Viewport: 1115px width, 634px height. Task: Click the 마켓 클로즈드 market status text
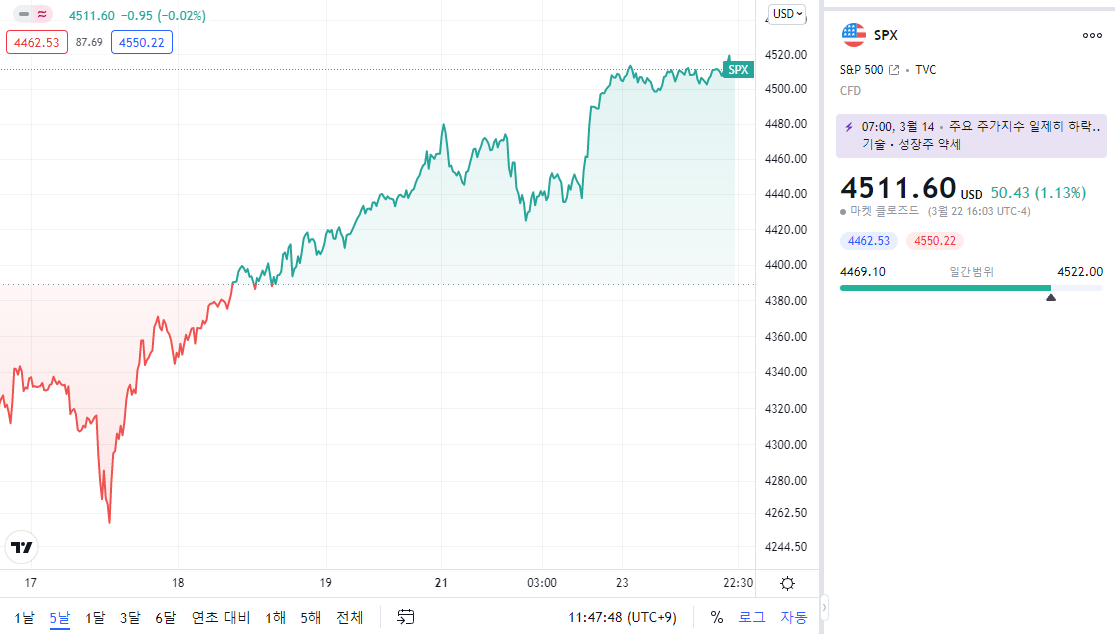click(x=885, y=211)
